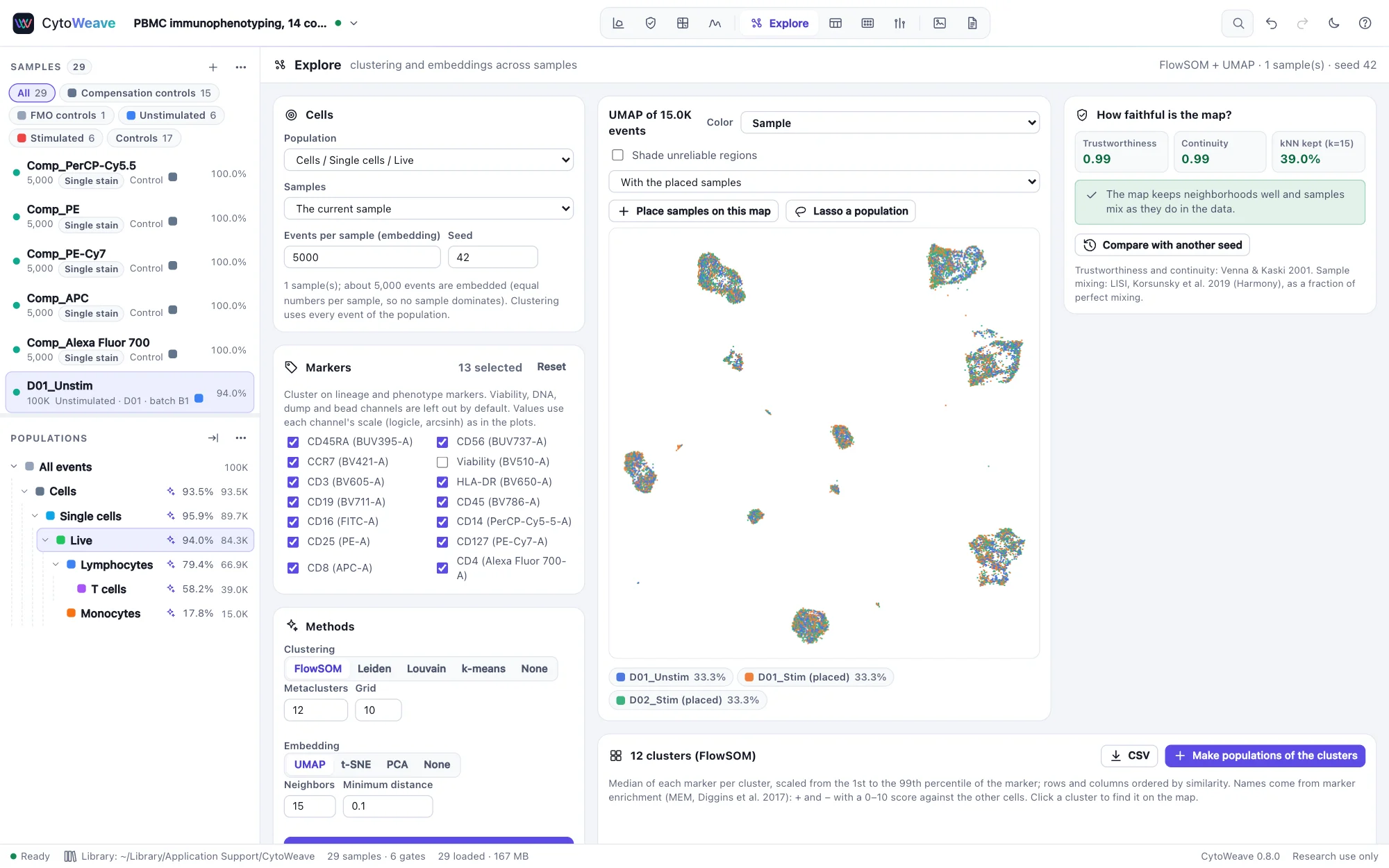Open the Color 'Sample' dropdown
The height and width of the screenshot is (868, 1389).
coord(890,123)
